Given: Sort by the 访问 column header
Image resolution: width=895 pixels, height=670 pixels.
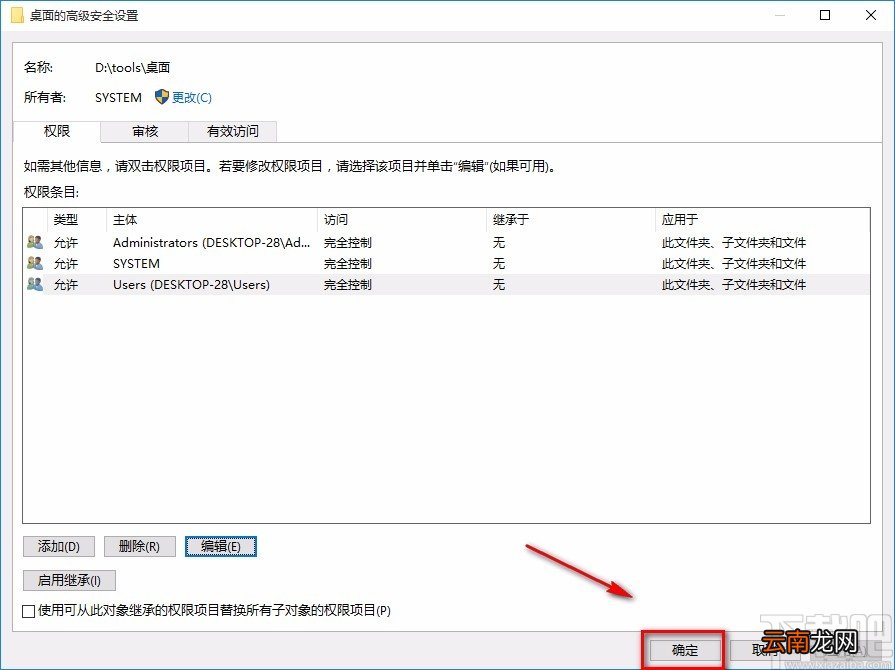Looking at the screenshot, I should pos(402,220).
